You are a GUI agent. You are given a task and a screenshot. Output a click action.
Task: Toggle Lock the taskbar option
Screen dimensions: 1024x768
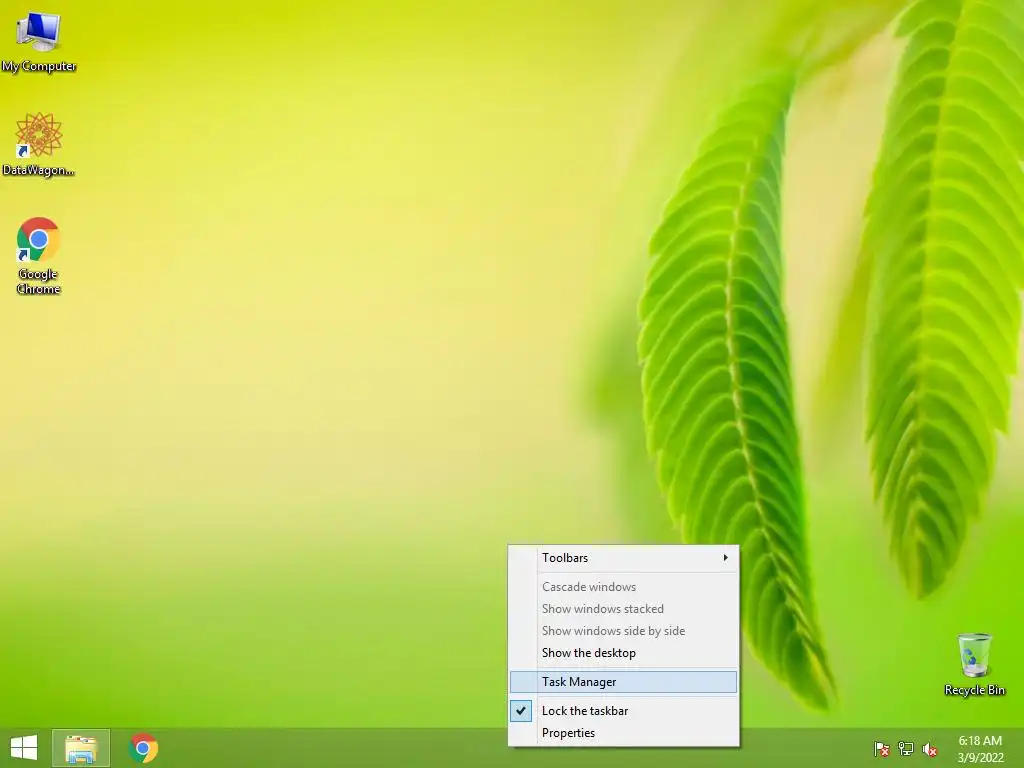pos(624,711)
